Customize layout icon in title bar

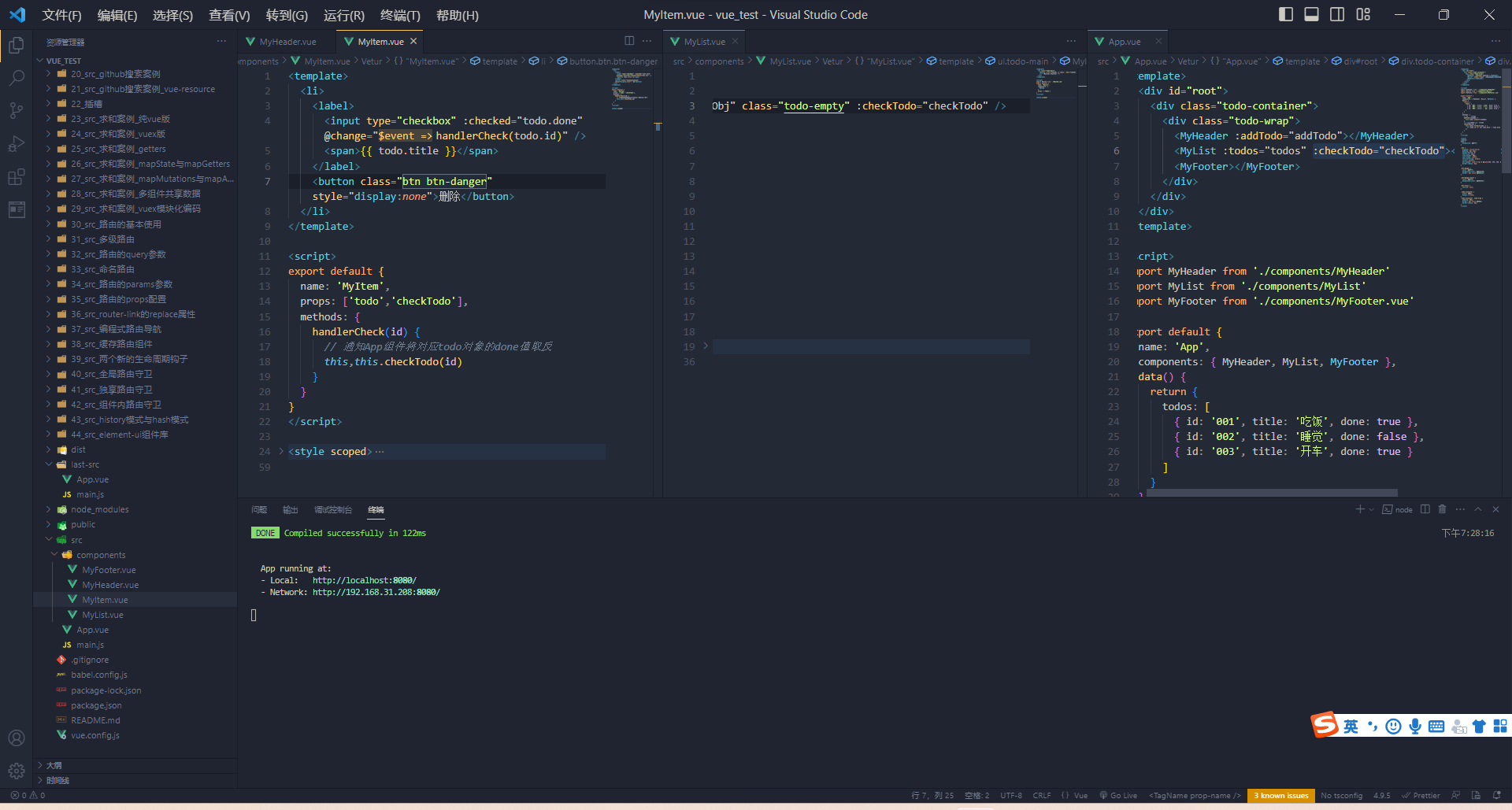tap(1363, 14)
